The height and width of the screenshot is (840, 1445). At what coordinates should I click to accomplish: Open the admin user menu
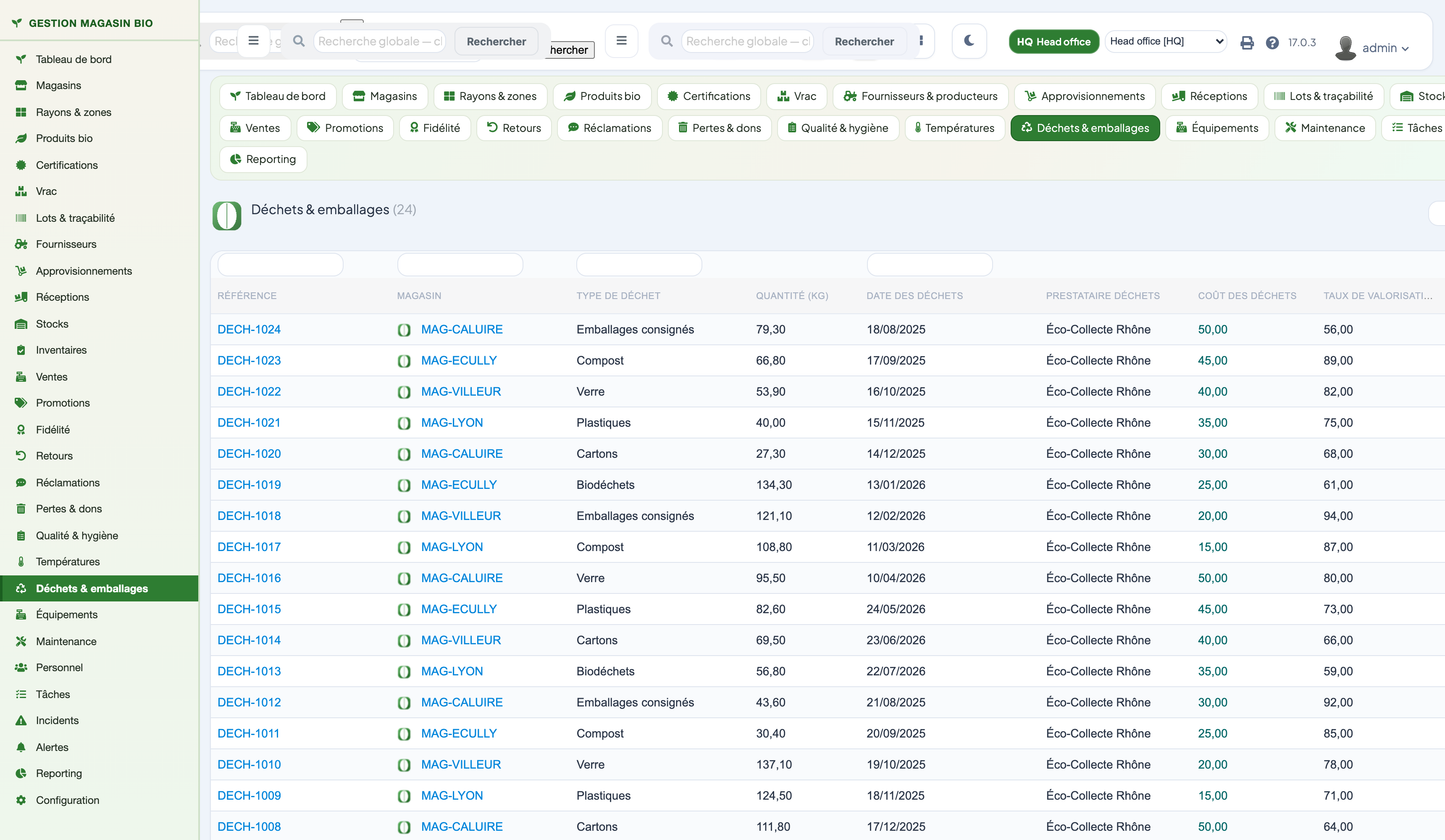tap(1372, 47)
